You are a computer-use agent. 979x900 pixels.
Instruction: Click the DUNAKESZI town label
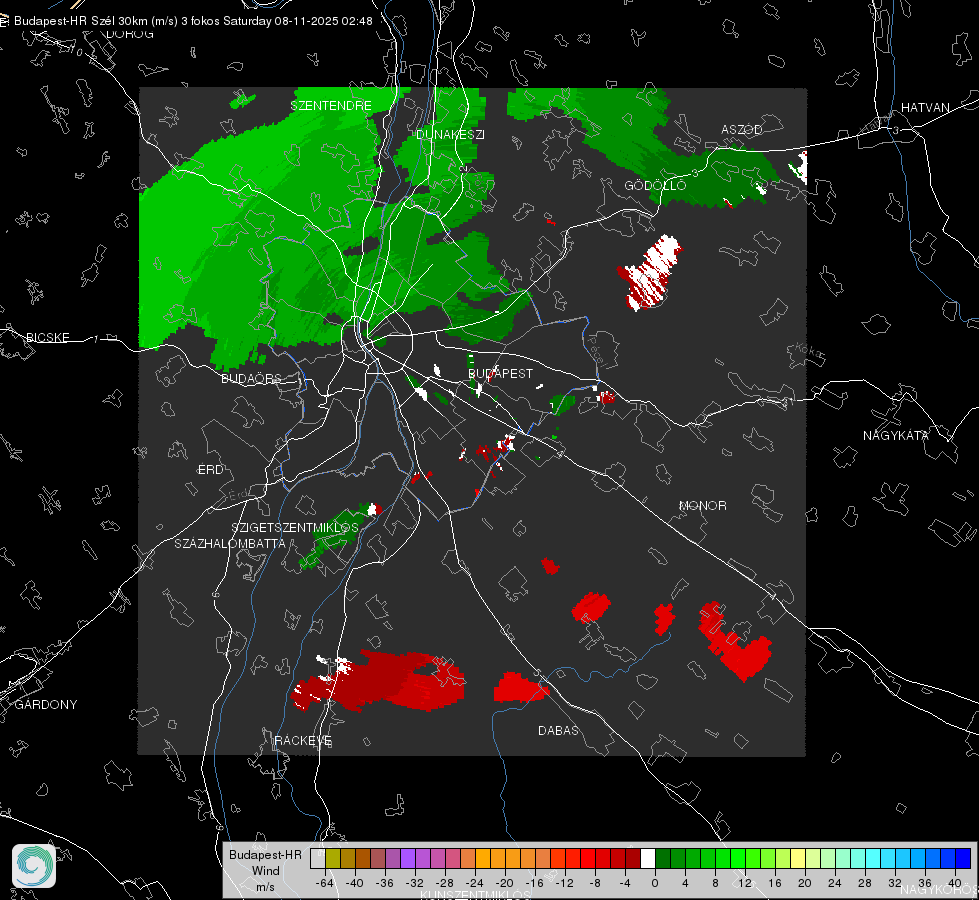point(450,134)
